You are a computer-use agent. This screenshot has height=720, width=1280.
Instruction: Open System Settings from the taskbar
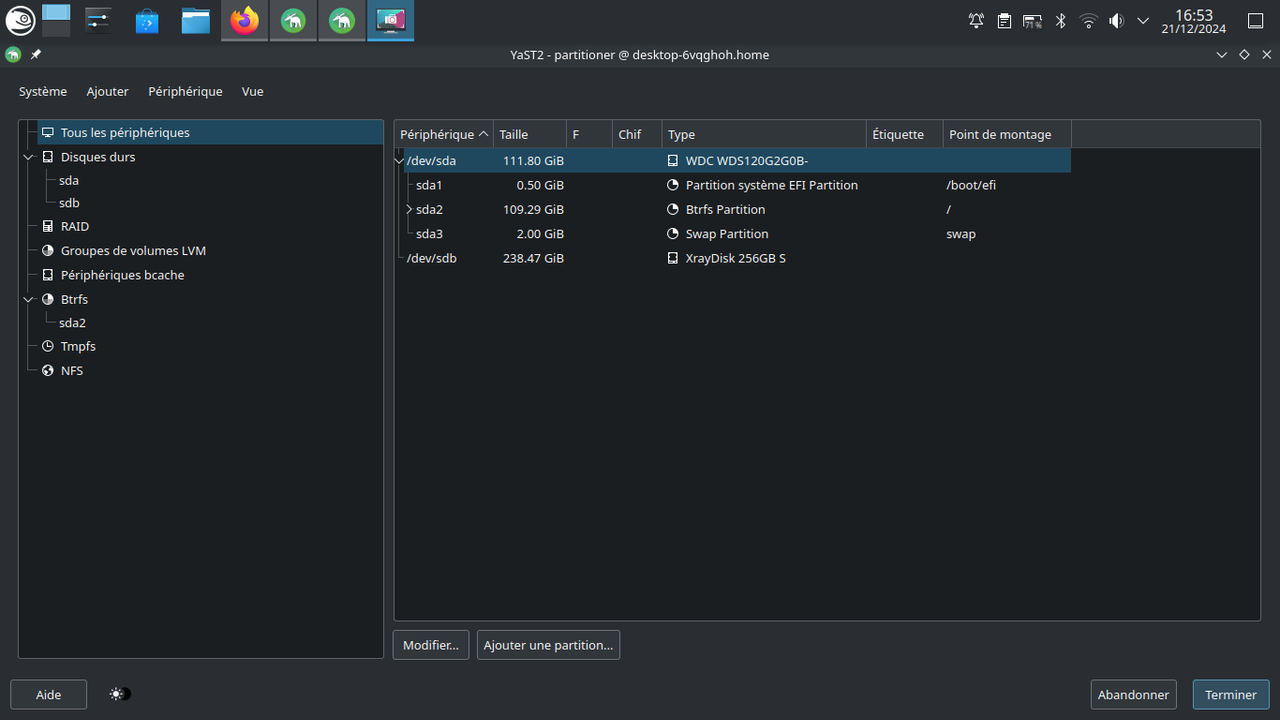point(98,20)
